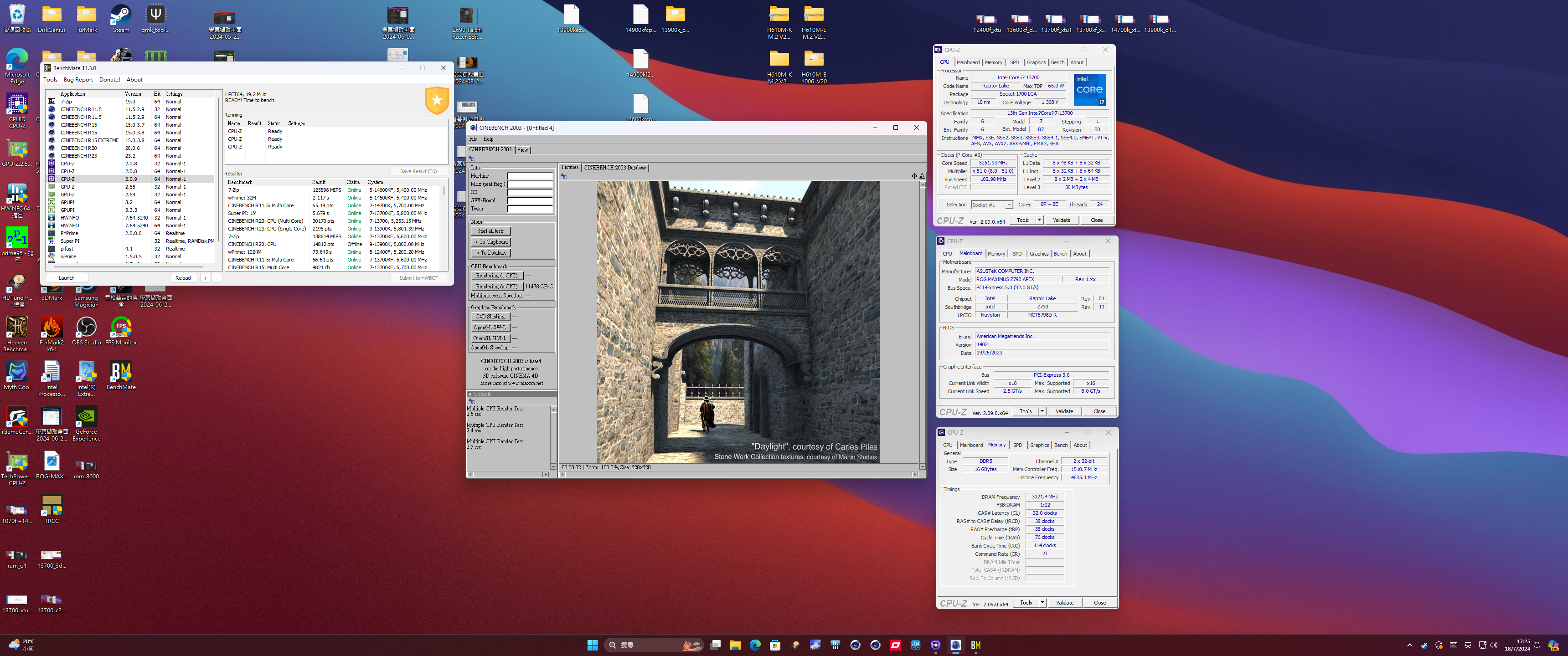1568x656 pixels.
Task: Click the Cinebench picture horizontal scrollbar
Action: (739, 475)
